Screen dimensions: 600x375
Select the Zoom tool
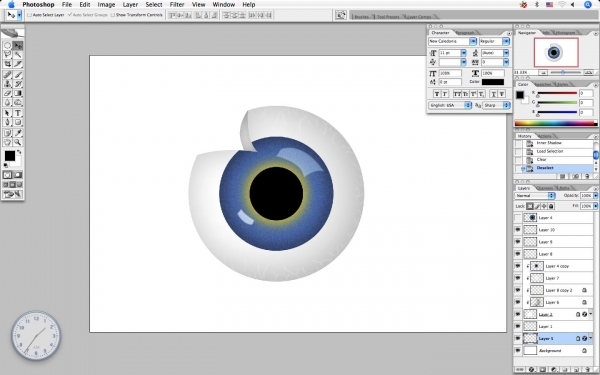pos(18,142)
